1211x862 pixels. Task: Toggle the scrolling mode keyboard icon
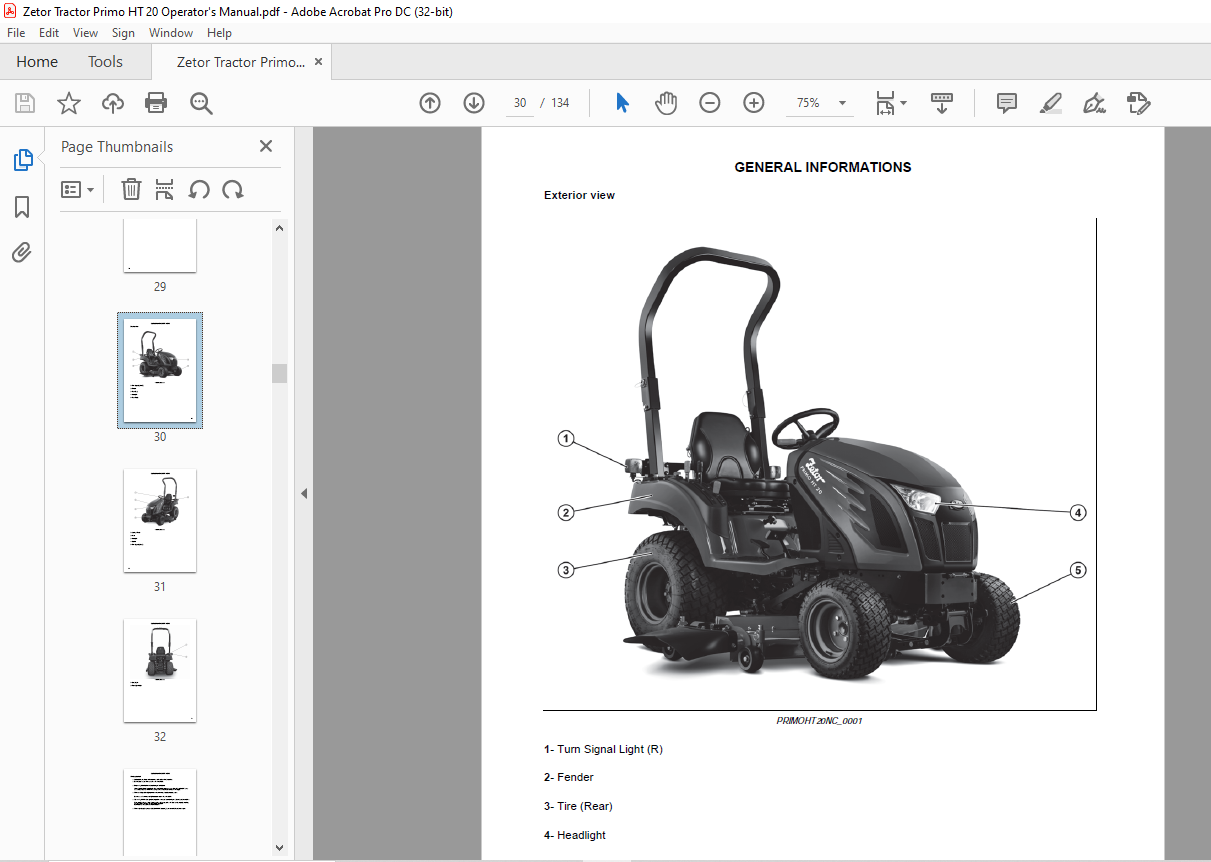tap(942, 103)
